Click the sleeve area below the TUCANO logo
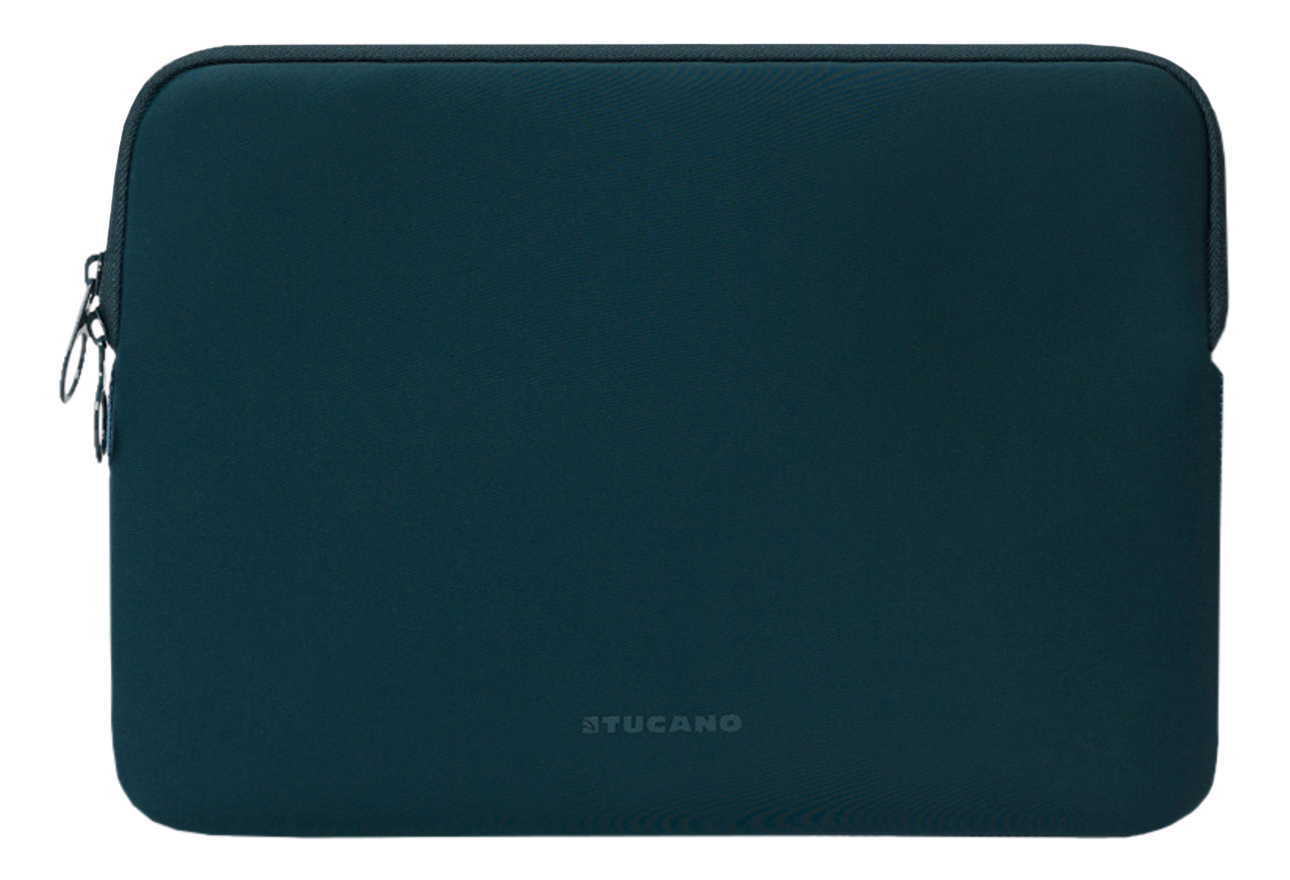Viewport: 1290px width, 880px height. pyautogui.click(x=662, y=785)
